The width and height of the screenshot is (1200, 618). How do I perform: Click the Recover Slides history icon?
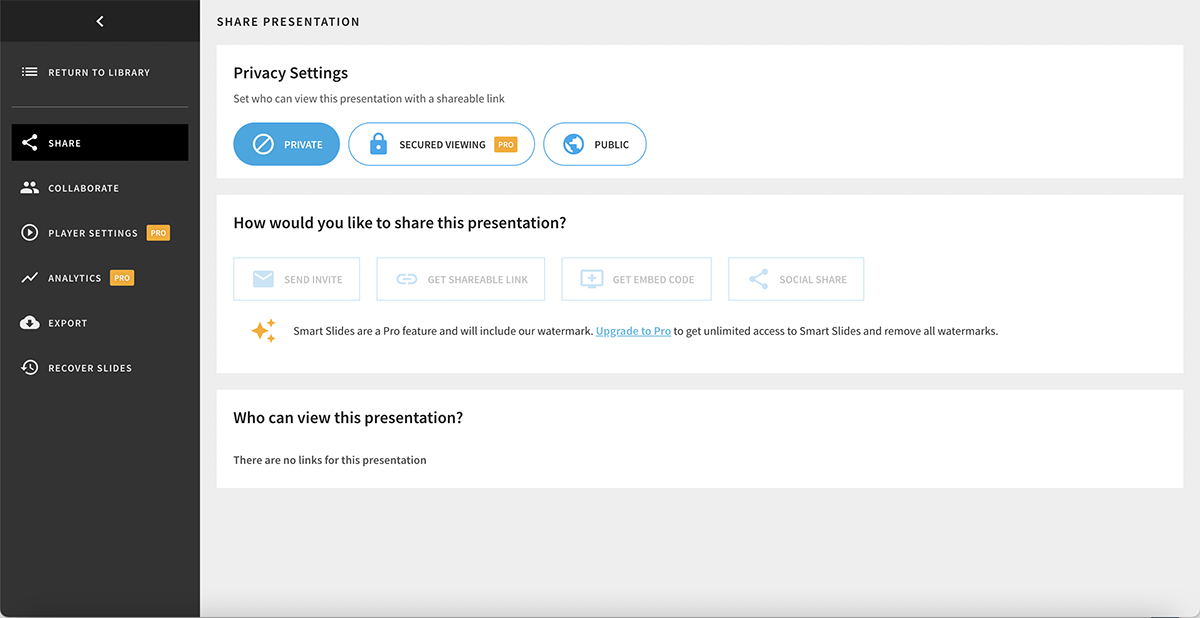click(30, 367)
